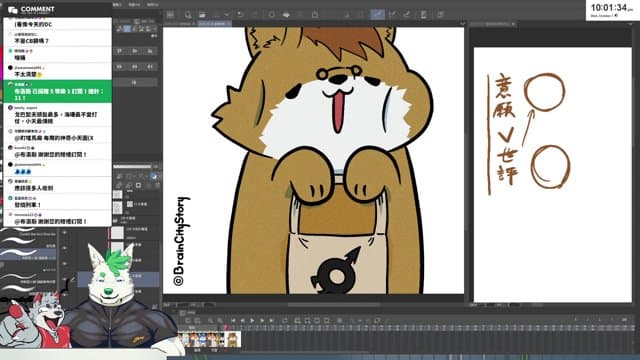This screenshot has height=360, width=640.
Task: Click the bag-shaped icon in command bar
Action: [315, 15]
